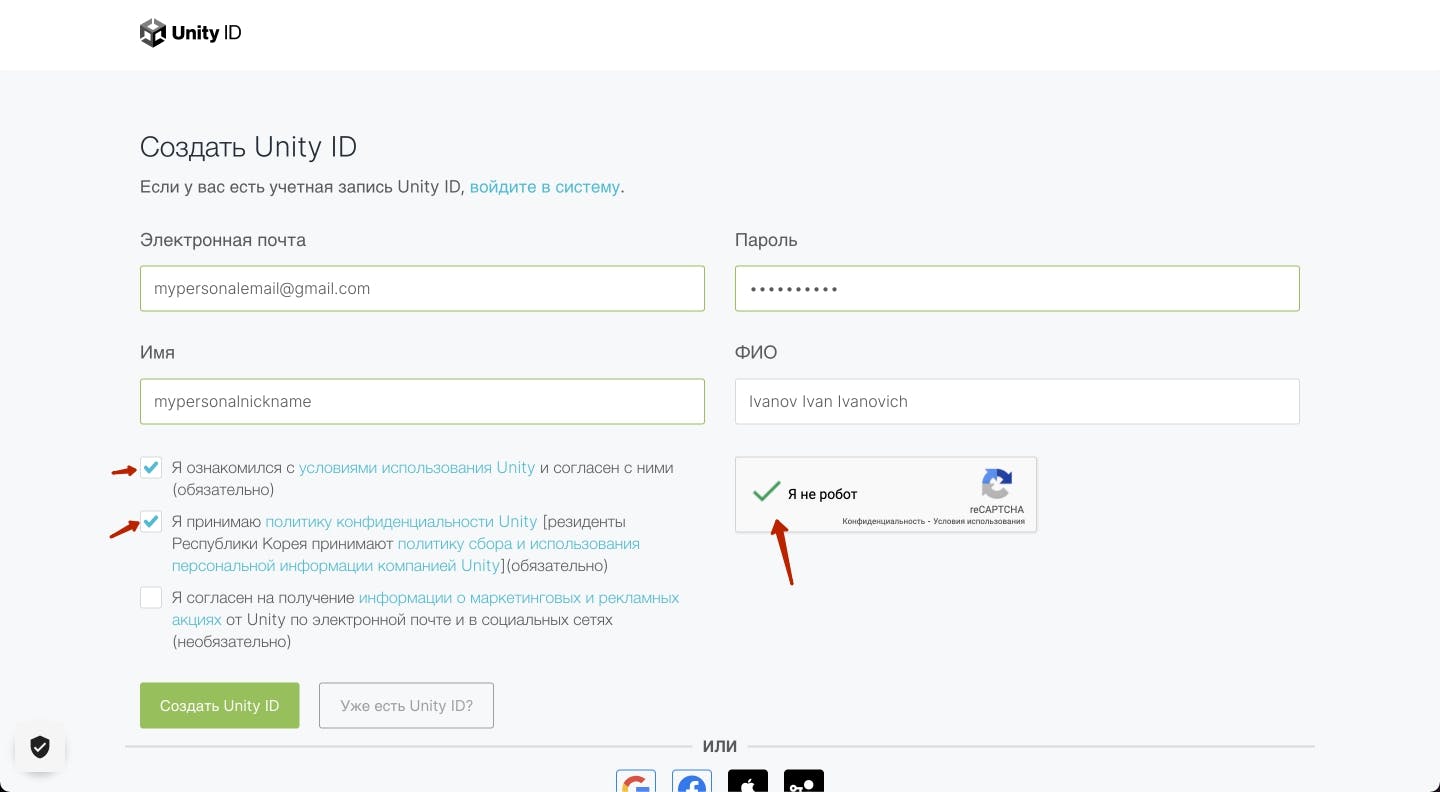Uncheck the Unity terms of use agreement checkbox

coord(151,467)
